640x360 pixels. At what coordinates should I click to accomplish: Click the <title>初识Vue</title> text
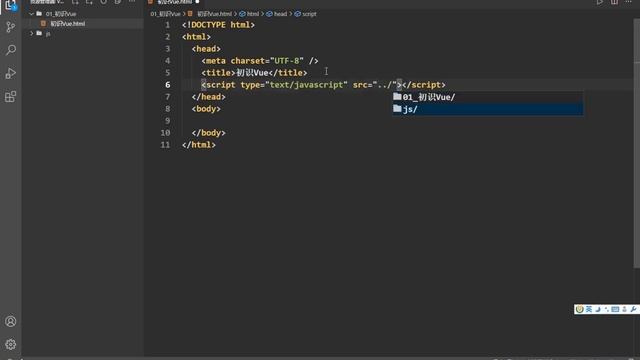coord(254,73)
